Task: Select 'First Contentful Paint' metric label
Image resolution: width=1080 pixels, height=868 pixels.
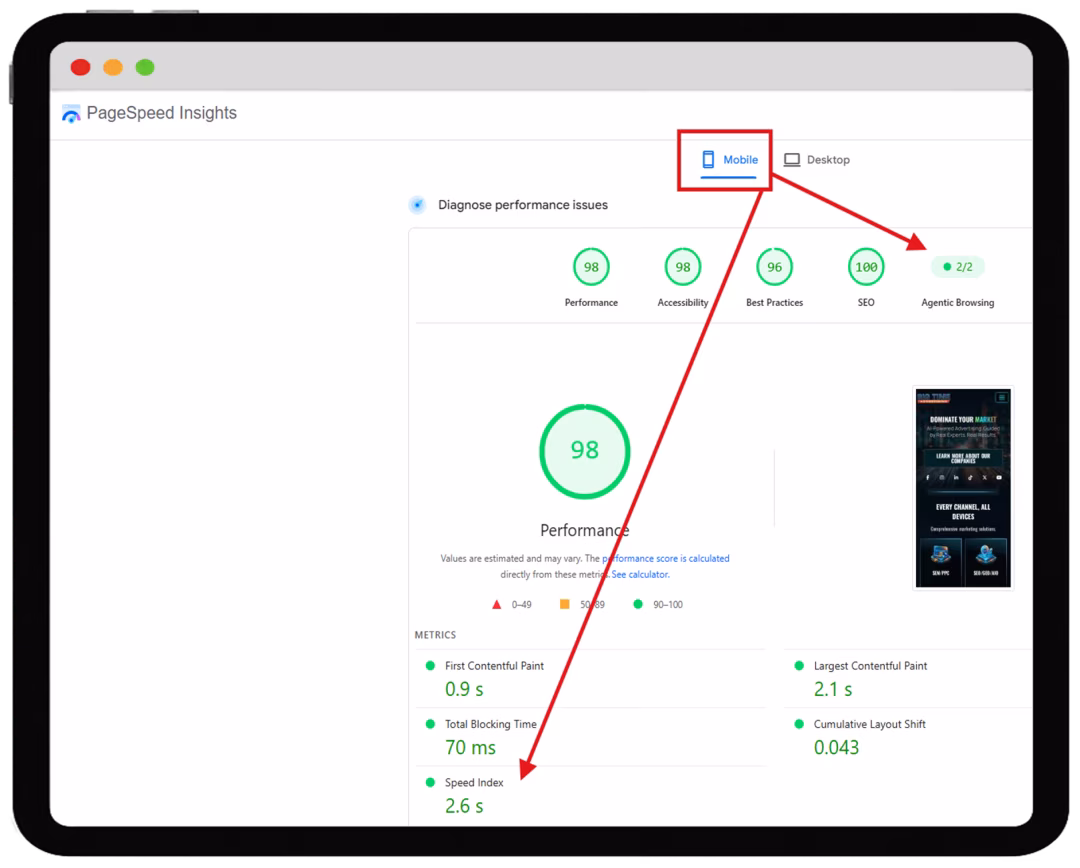Action: [494, 665]
